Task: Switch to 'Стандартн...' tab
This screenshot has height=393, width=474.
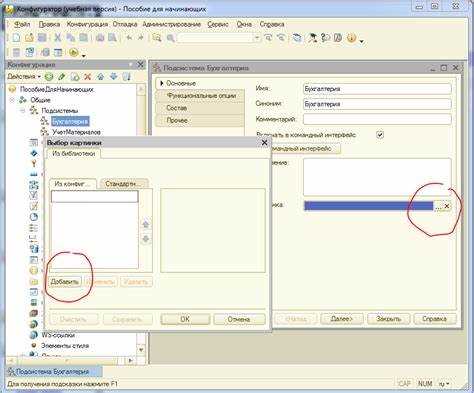Action: point(124,184)
